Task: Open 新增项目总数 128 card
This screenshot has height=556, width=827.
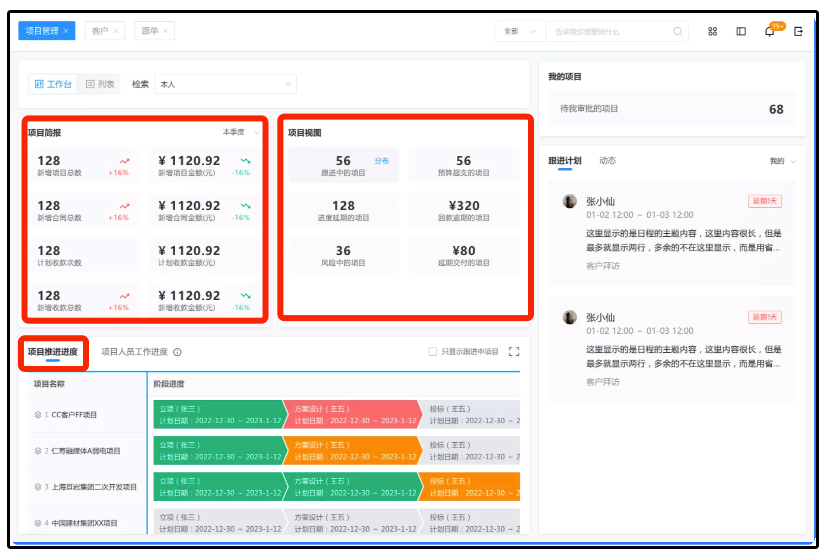Action: (84, 165)
